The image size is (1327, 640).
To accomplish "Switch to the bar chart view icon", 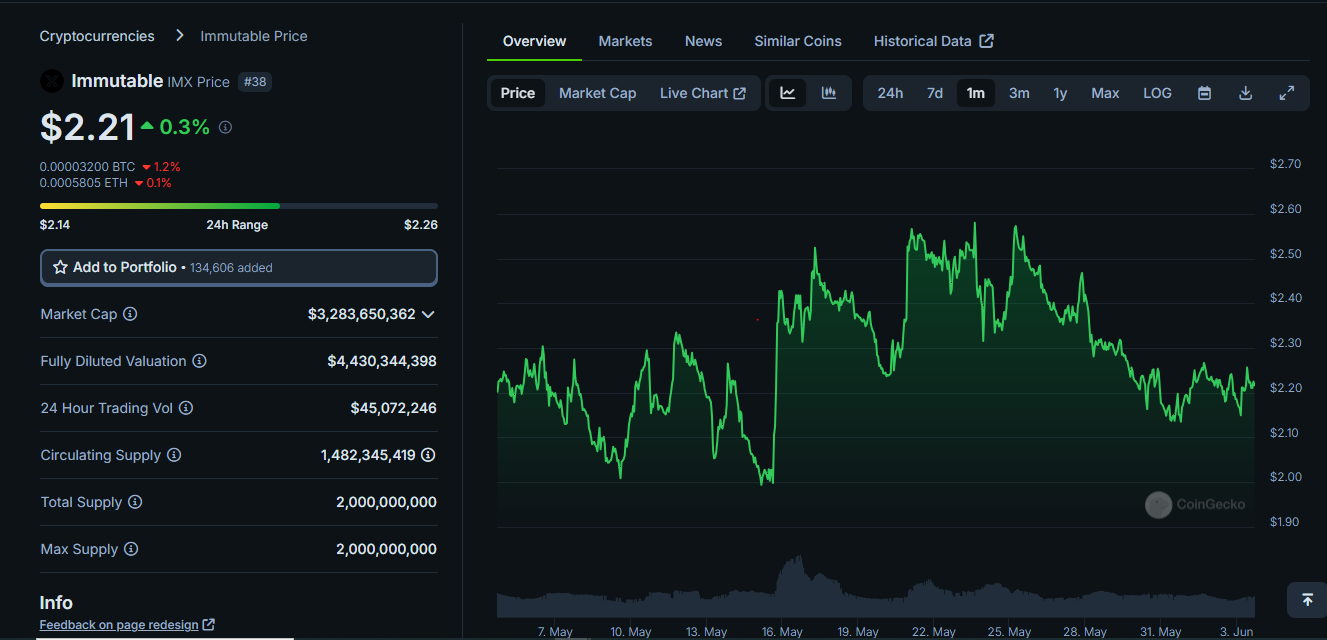I will [x=828, y=92].
